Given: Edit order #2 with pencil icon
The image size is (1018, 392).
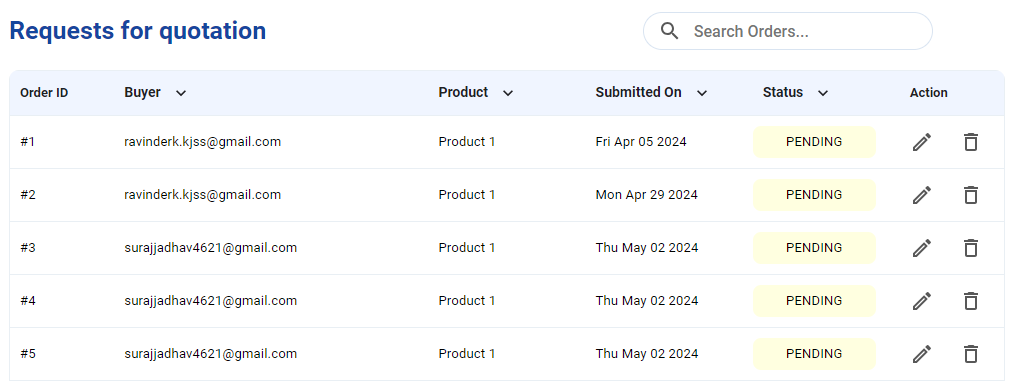Looking at the screenshot, I should tap(922, 195).
